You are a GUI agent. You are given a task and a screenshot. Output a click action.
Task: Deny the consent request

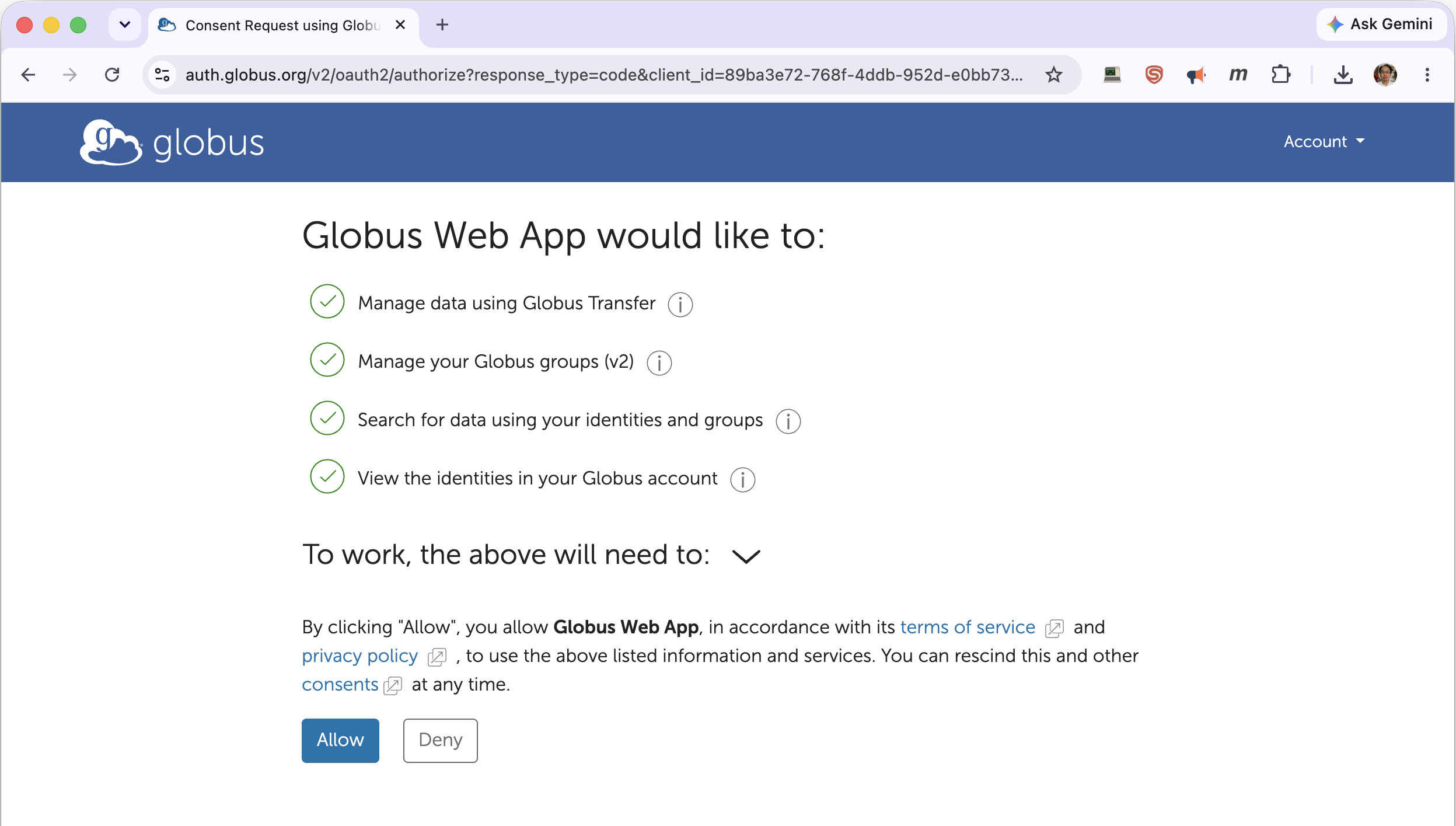(x=440, y=740)
